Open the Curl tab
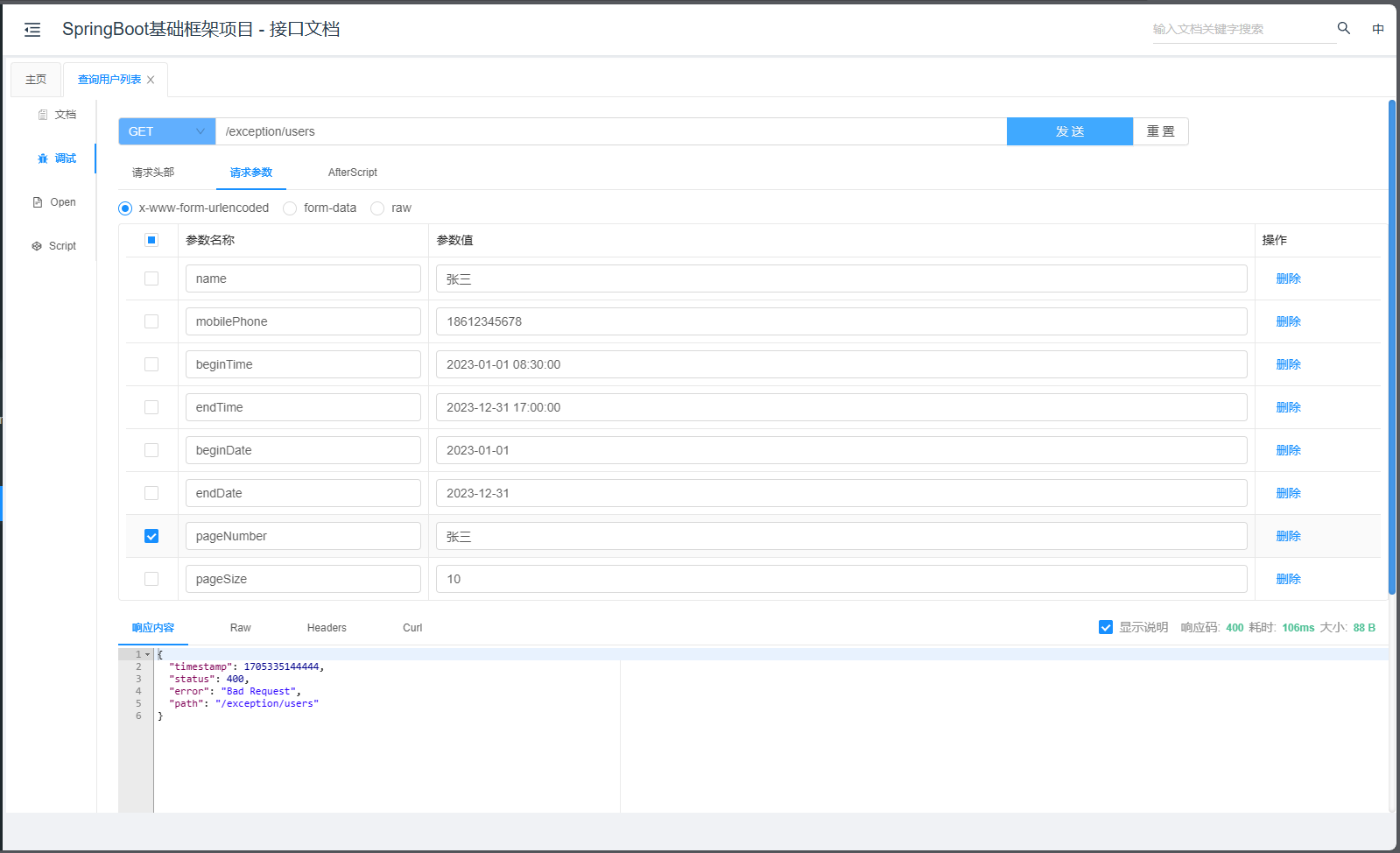The image size is (1400, 853). click(412, 628)
